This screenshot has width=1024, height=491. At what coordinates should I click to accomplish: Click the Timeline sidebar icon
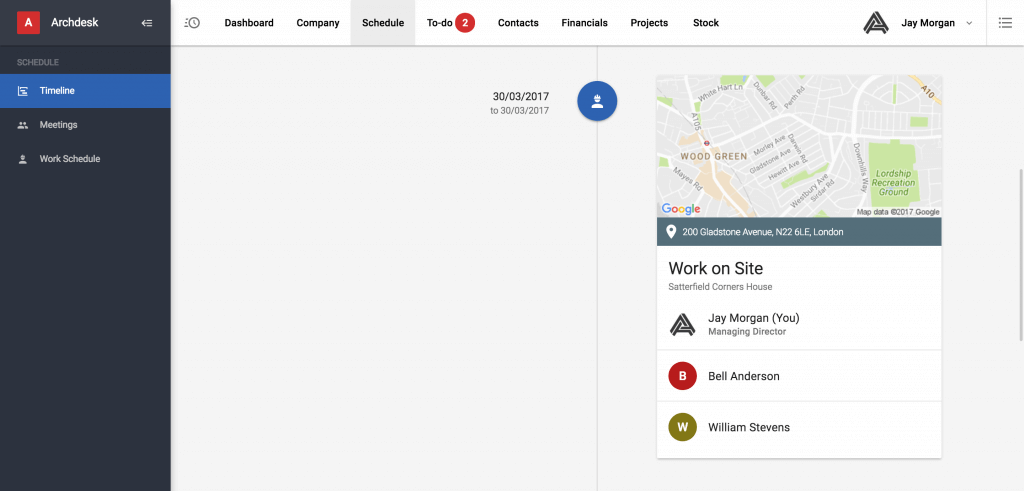[23, 91]
